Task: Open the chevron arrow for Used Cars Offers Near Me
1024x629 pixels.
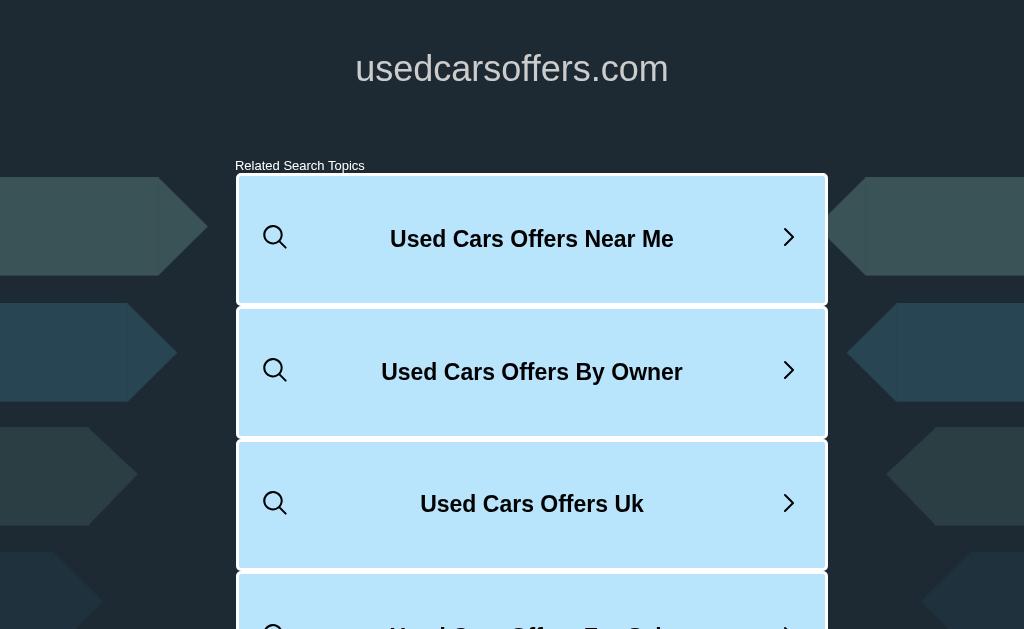Action: tap(789, 237)
